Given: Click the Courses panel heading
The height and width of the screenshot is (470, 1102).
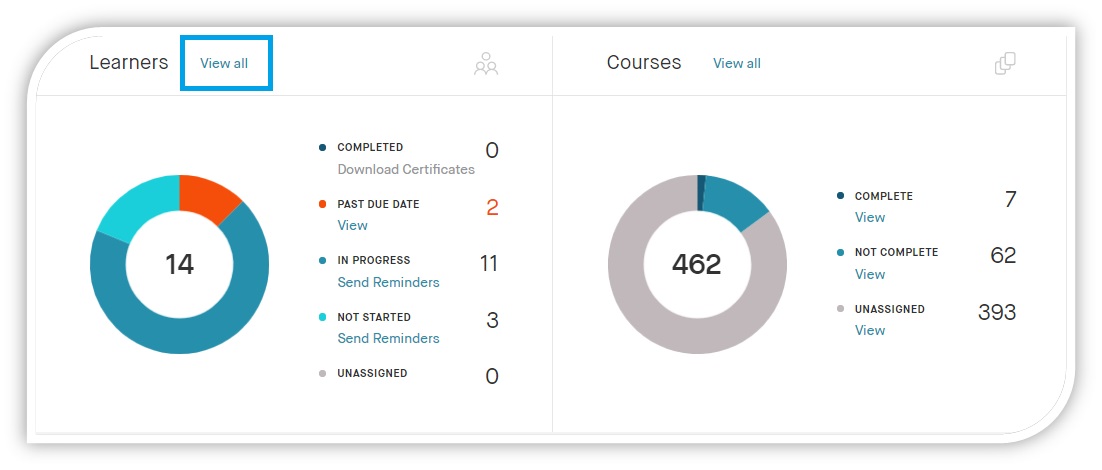Looking at the screenshot, I should 644,63.
